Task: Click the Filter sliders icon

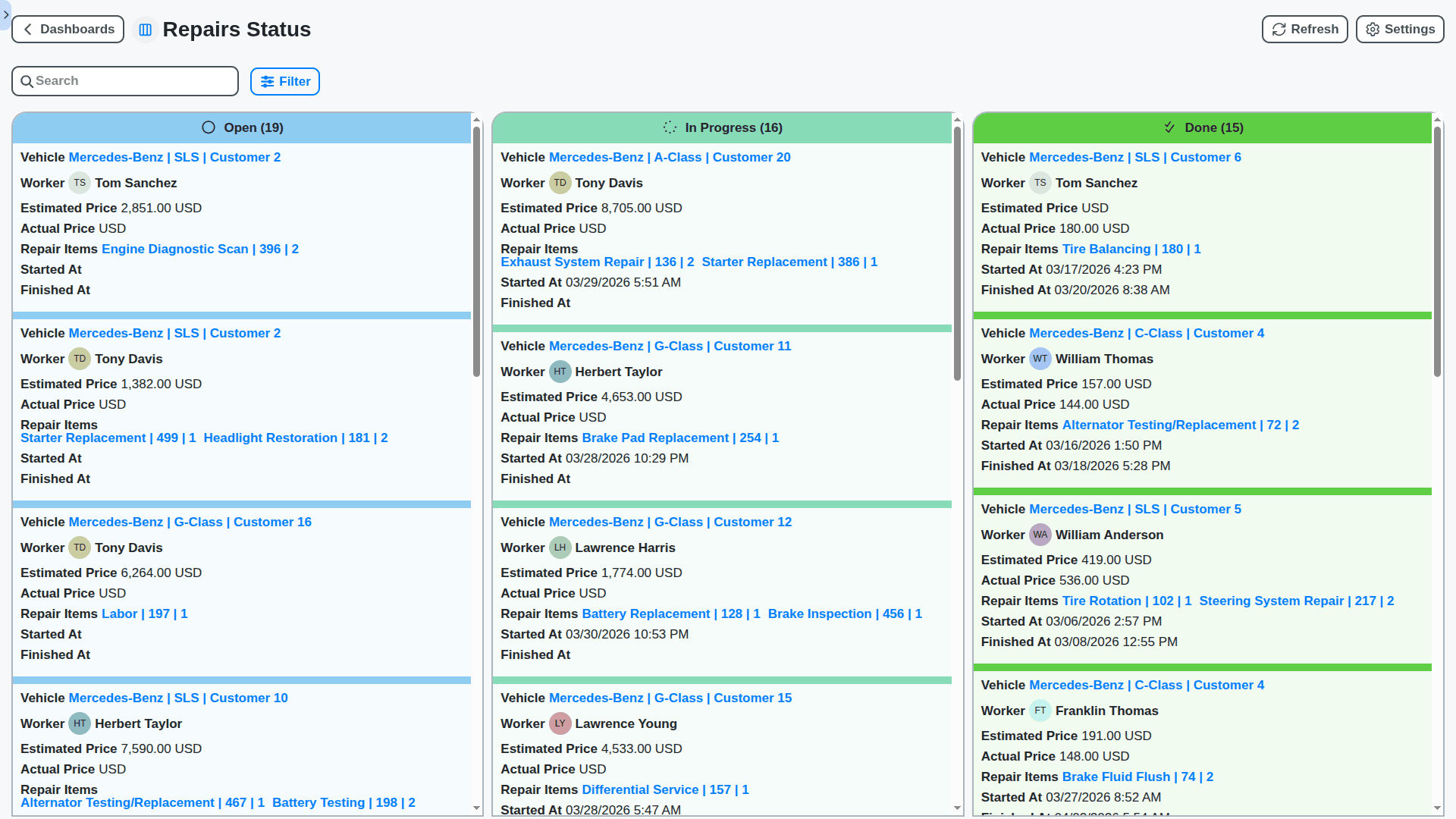Action: [267, 81]
